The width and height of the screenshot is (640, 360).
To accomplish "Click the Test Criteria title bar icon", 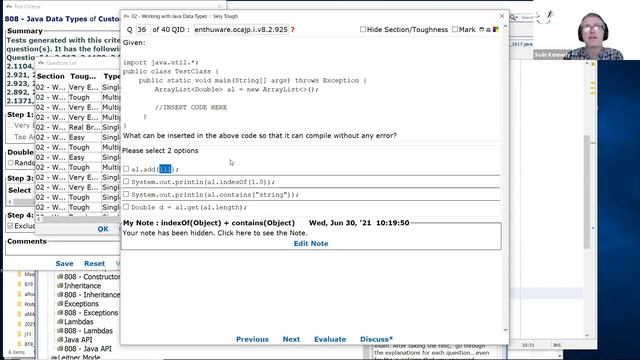I will (9, 7).
